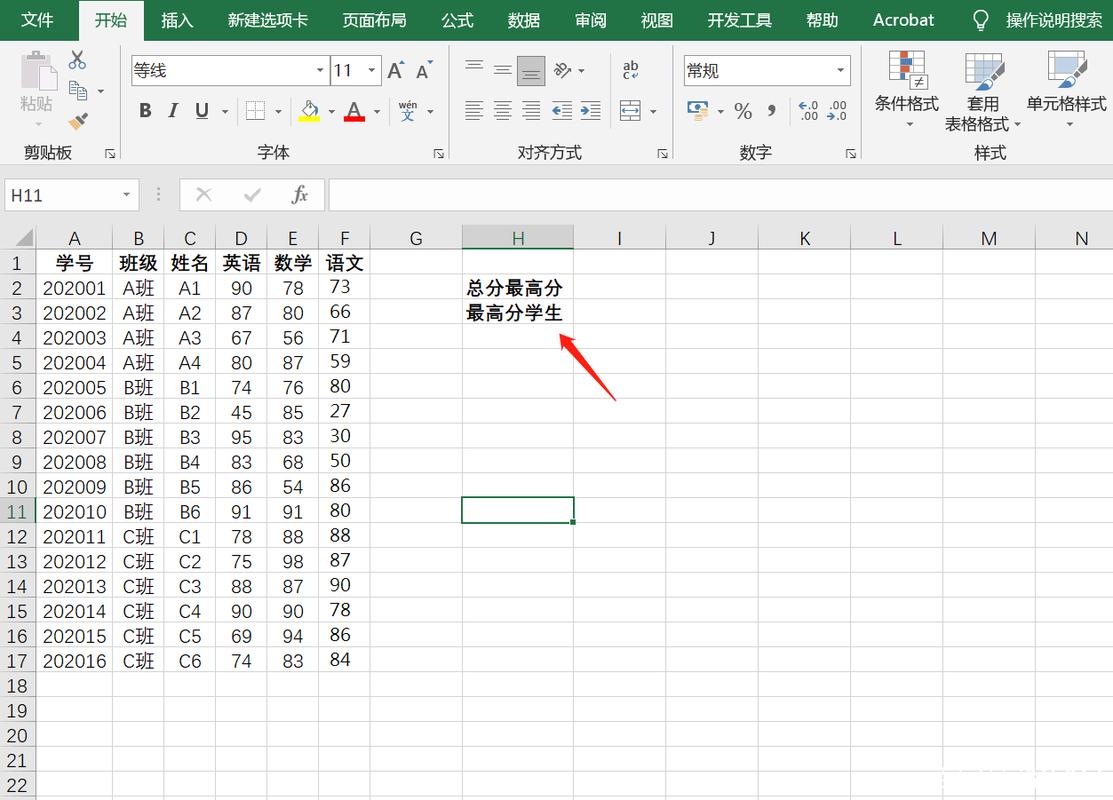The image size is (1113, 800).
Task: Click the text orientation icon
Action: [x=563, y=70]
